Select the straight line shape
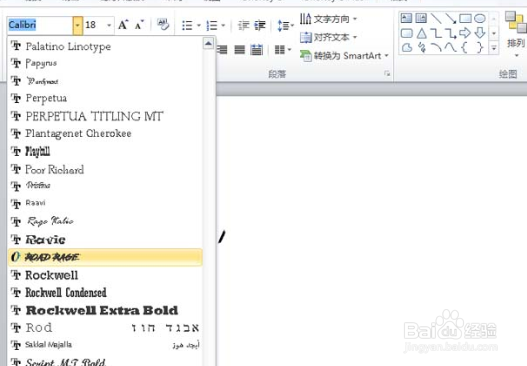Viewport: 527px width, 366px height. [436, 18]
